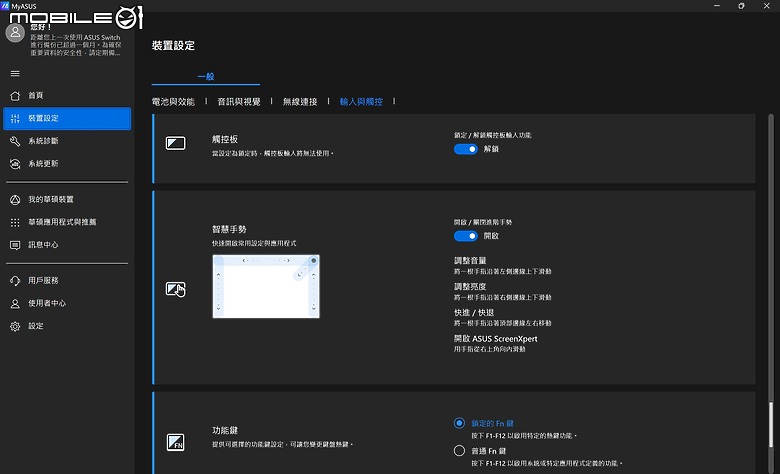Click the app grid icon for 華碩應用程式與推薦
The image size is (780, 474).
[15, 222]
